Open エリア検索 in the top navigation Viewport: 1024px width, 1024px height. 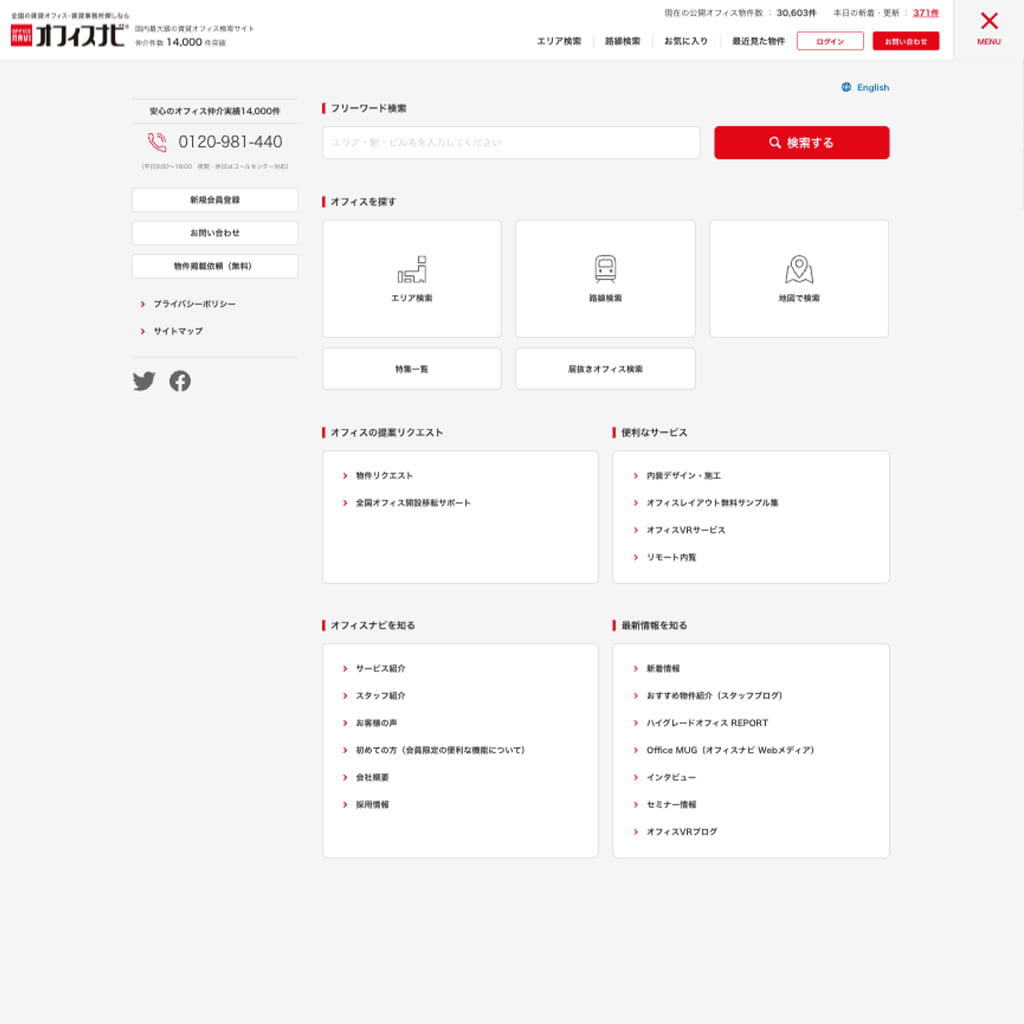(x=559, y=41)
